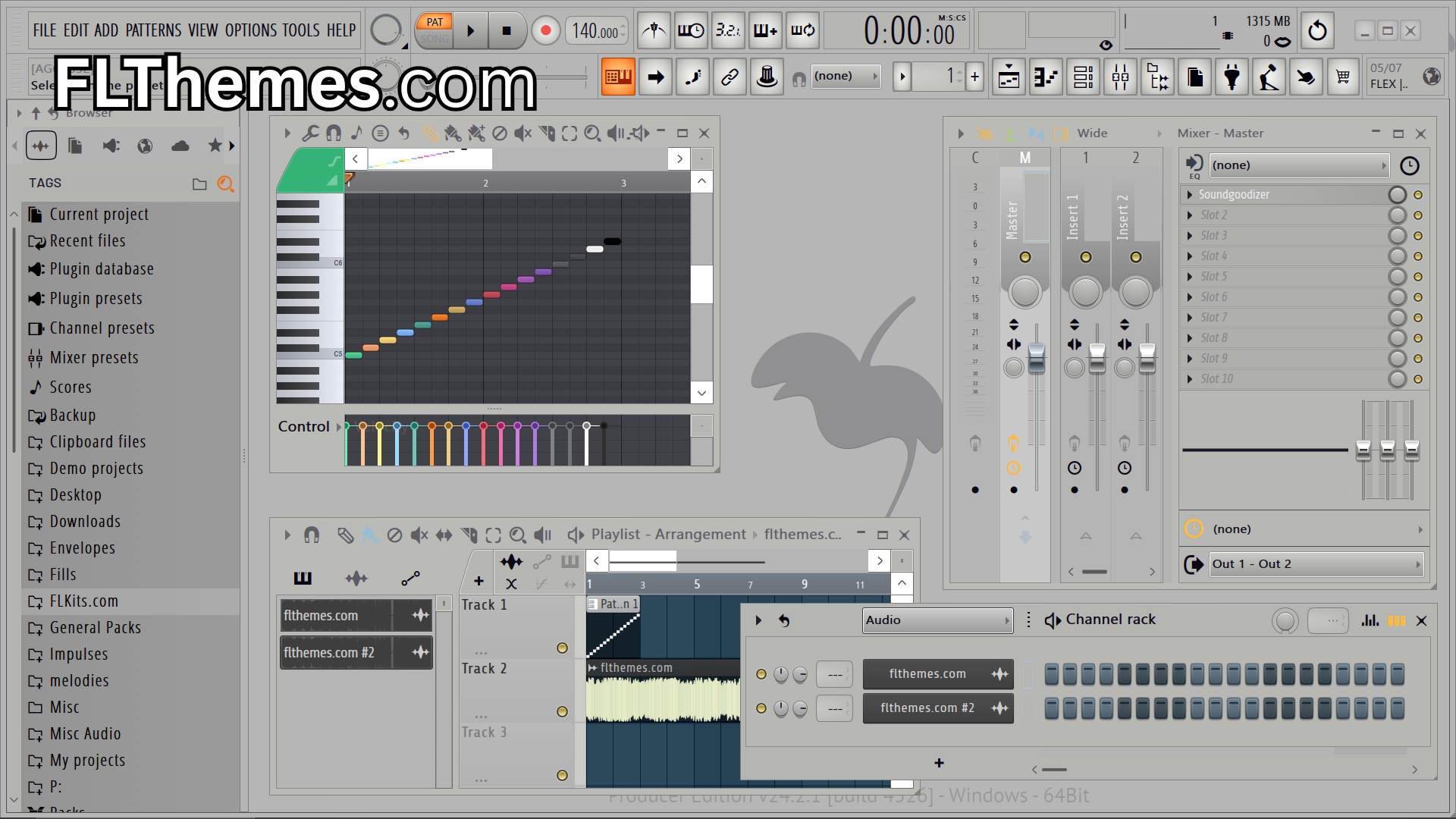Open the HELP menu
Image resolution: width=1456 pixels, height=819 pixels.
341,30
